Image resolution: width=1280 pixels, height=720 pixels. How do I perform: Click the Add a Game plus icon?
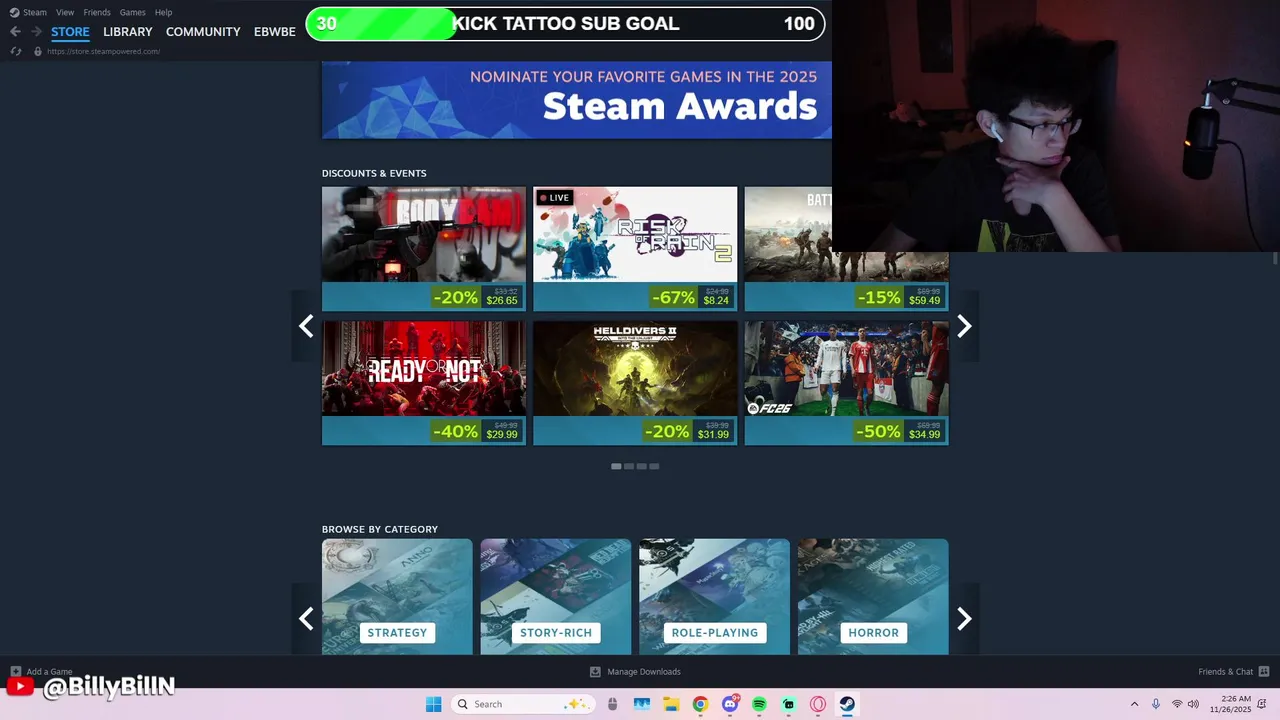pyautogui.click(x=15, y=672)
